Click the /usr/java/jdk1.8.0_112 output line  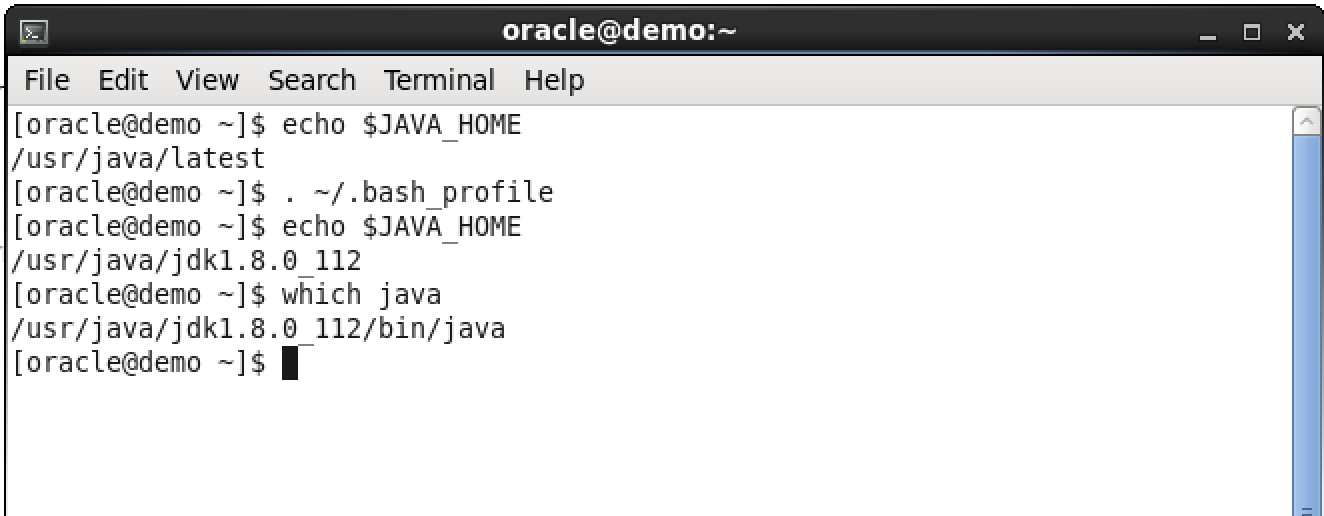click(185, 261)
